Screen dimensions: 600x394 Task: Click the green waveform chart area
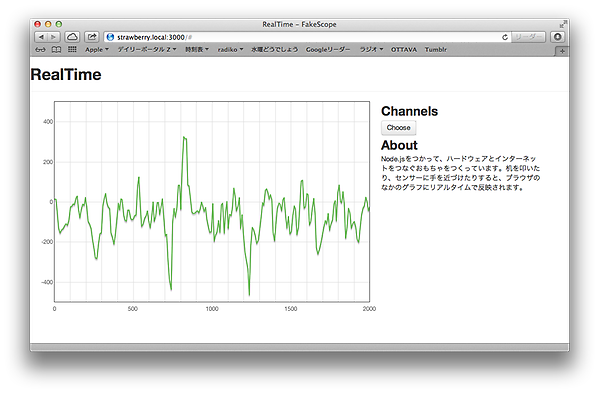pyautogui.click(x=212, y=202)
